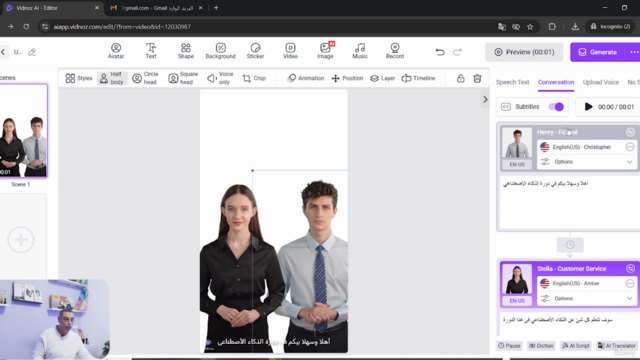Screen dimensions: 640x360
Task: Add a new scene
Action: pyautogui.click(x=21, y=240)
